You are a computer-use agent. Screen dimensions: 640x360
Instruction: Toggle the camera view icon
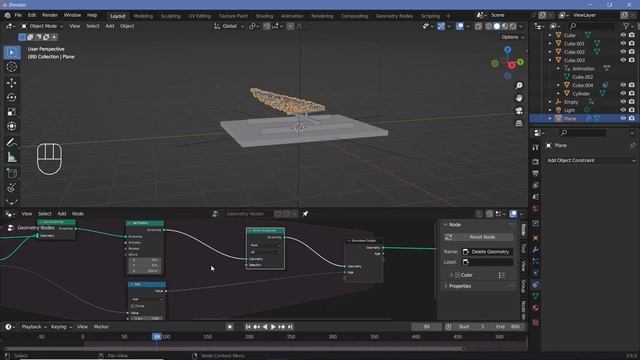[x=519, y=111]
